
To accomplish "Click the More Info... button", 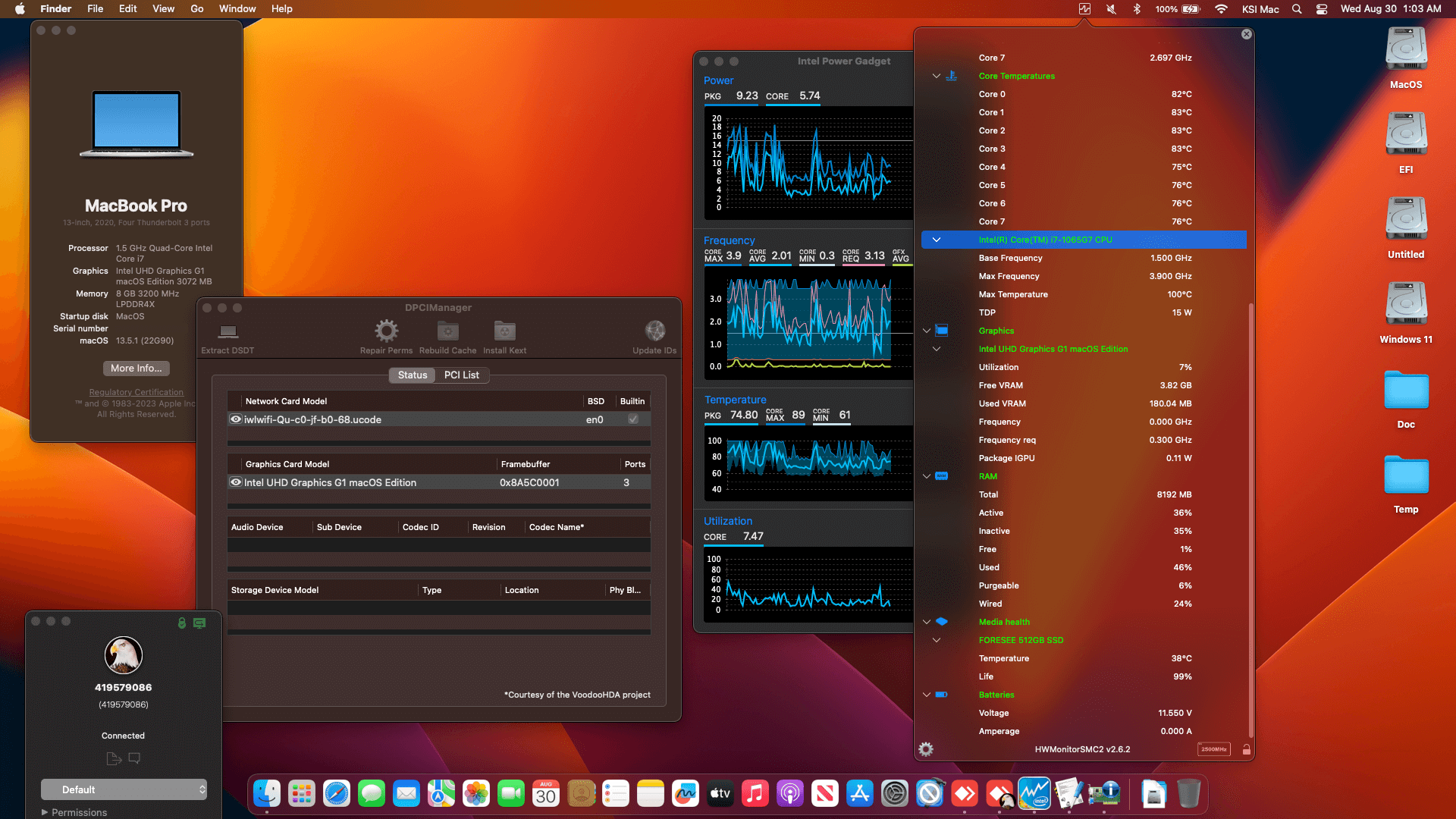I will [136, 368].
